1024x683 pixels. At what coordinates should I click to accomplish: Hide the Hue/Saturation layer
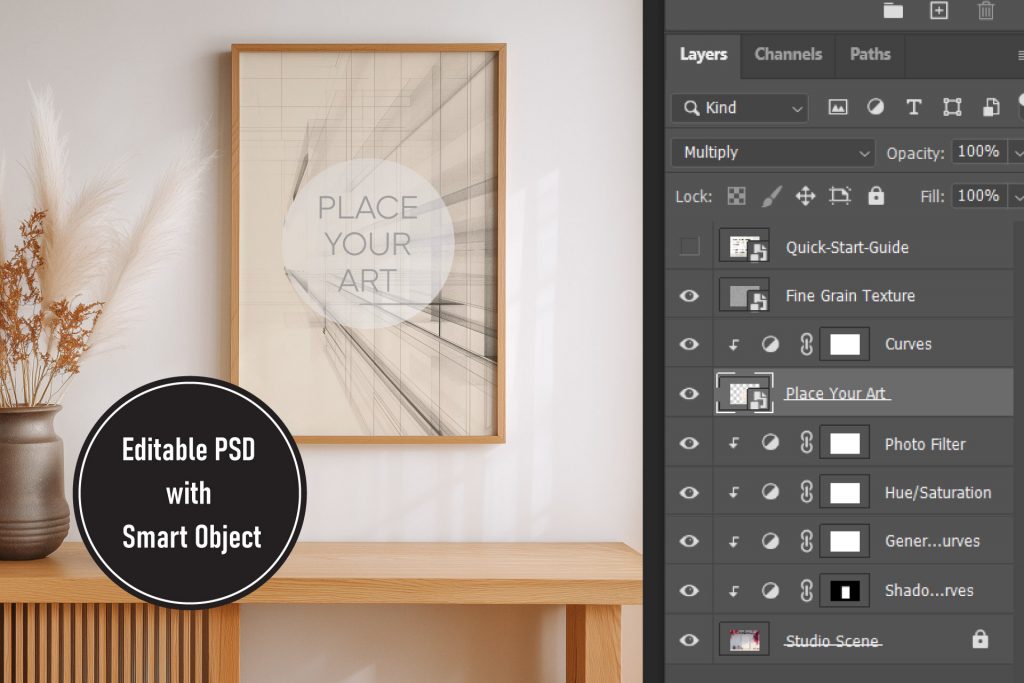pyautogui.click(x=689, y=492)
